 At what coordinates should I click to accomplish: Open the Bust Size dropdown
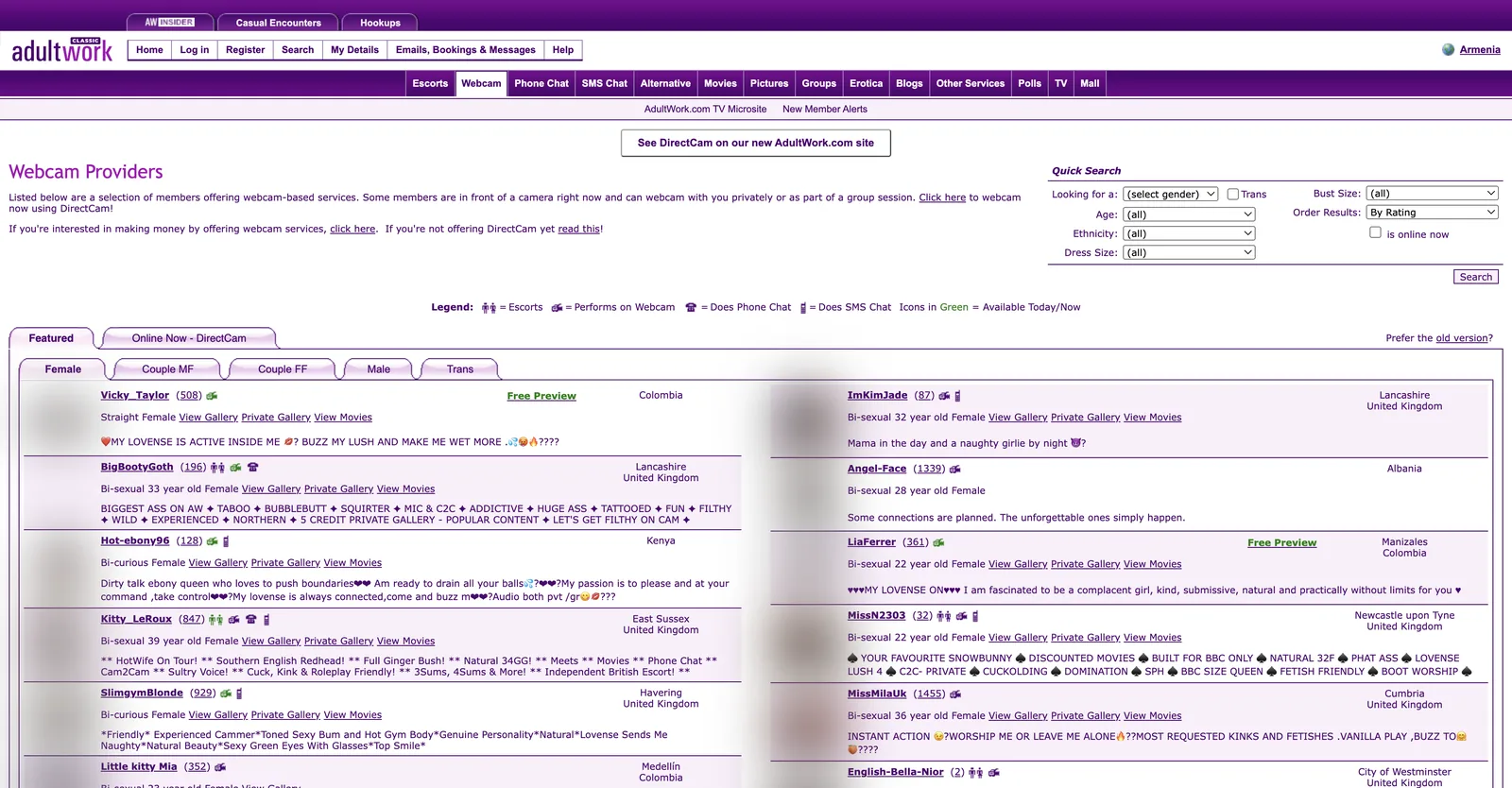(1433, 193)
